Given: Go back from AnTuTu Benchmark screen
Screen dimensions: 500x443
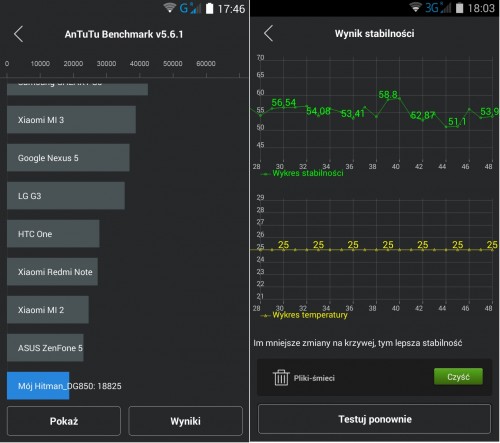Looking at the screenshot, I should pos(18,34).
